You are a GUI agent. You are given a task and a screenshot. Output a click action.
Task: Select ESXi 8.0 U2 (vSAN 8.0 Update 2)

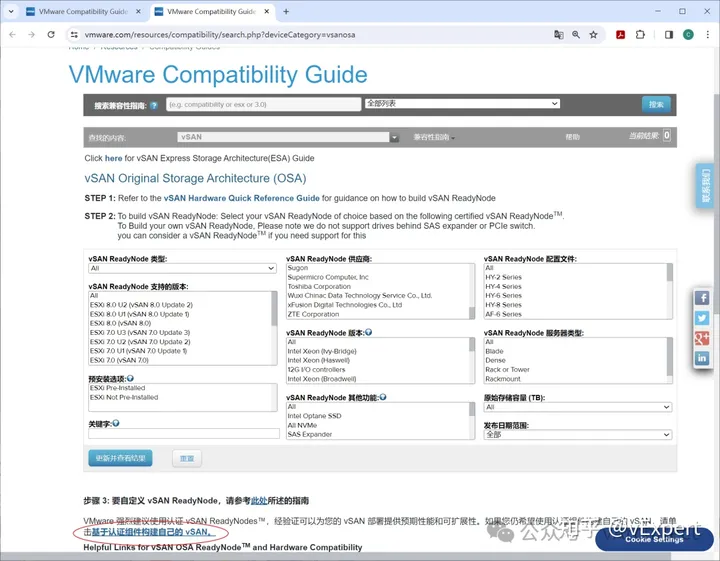coord(141,305)
